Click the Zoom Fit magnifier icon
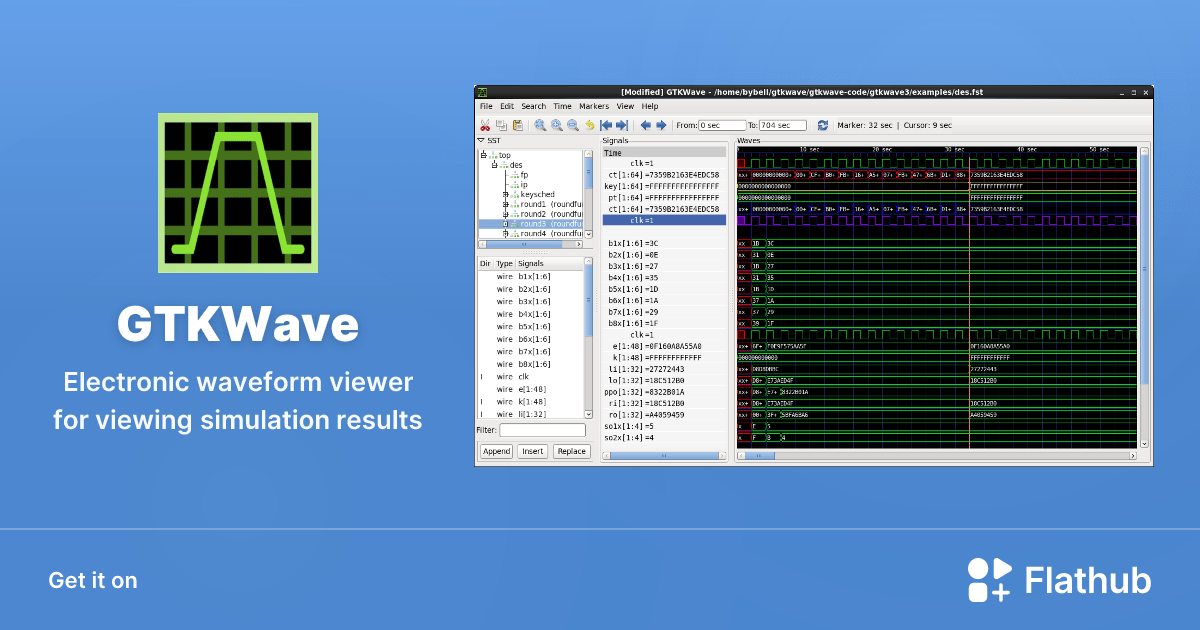The width and height of the screenshot is (1200, 630). click(x=540, y=125)
